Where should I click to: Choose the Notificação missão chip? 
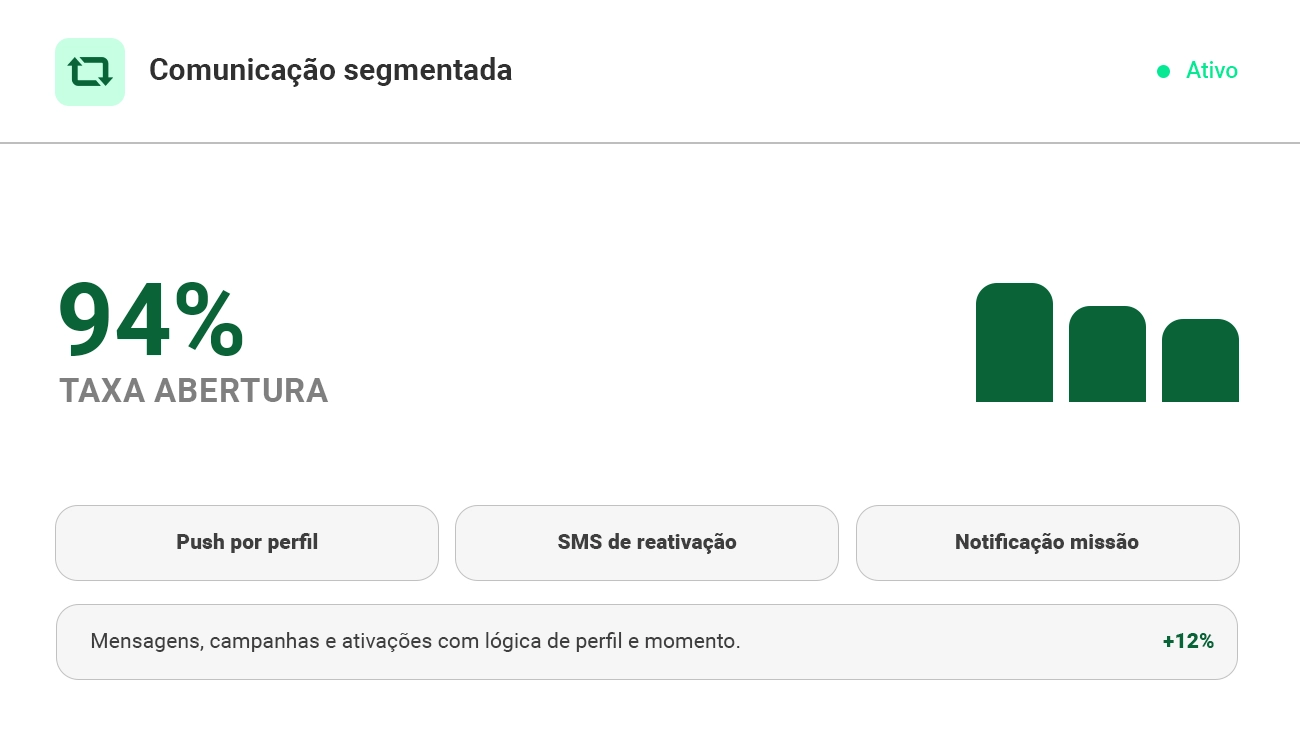point(1047,542)
